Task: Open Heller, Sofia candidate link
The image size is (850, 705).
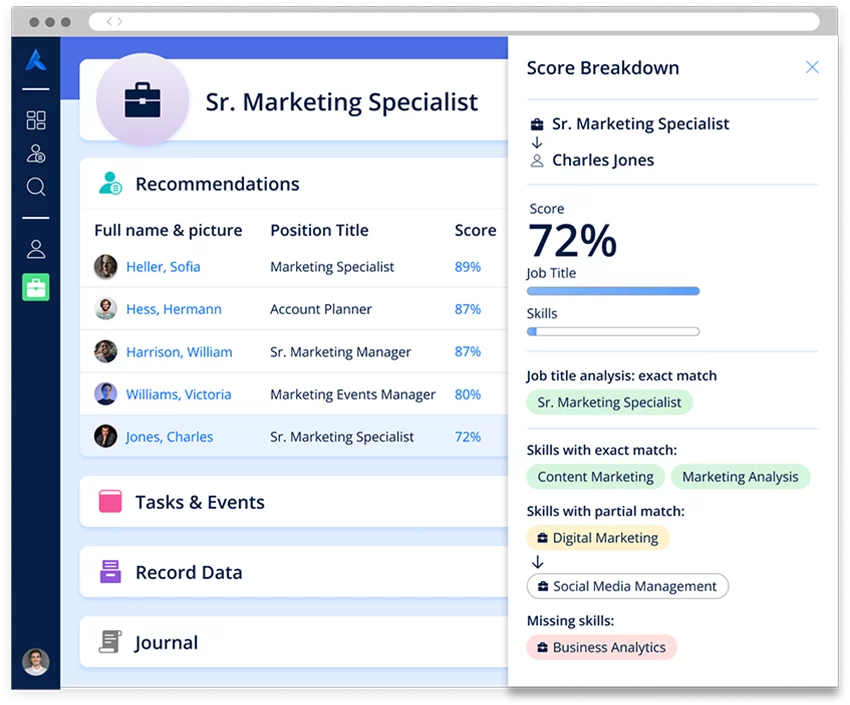Action: pyautogui.click(x=163, y=267)
